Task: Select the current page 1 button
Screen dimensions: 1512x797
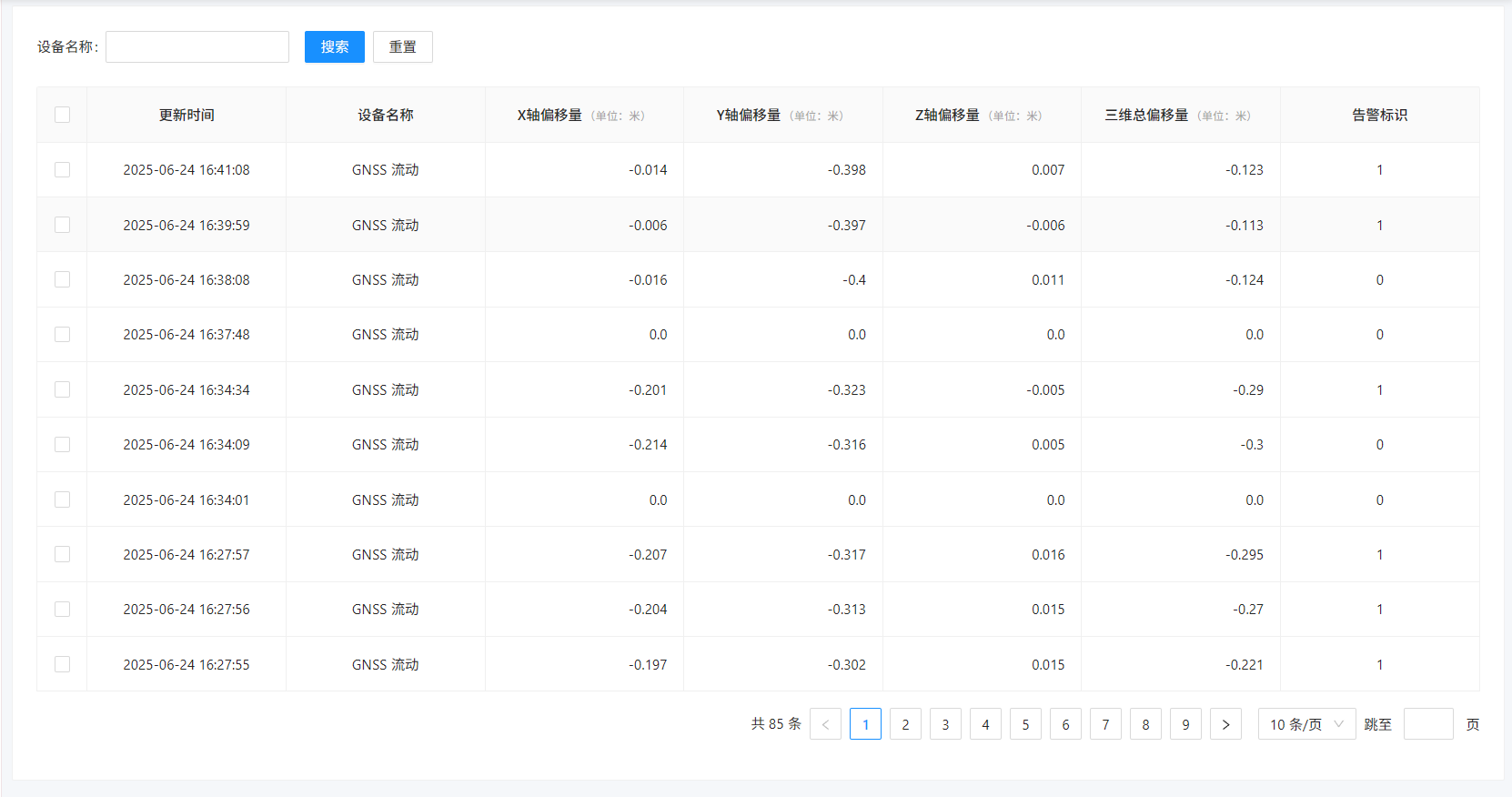Action: click(x=865, y=724)
